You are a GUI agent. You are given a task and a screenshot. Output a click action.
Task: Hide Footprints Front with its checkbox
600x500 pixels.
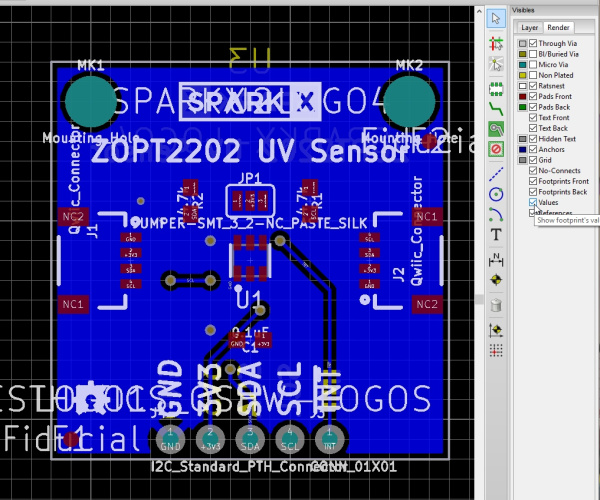pyautogui.click(x=533, y=181)
